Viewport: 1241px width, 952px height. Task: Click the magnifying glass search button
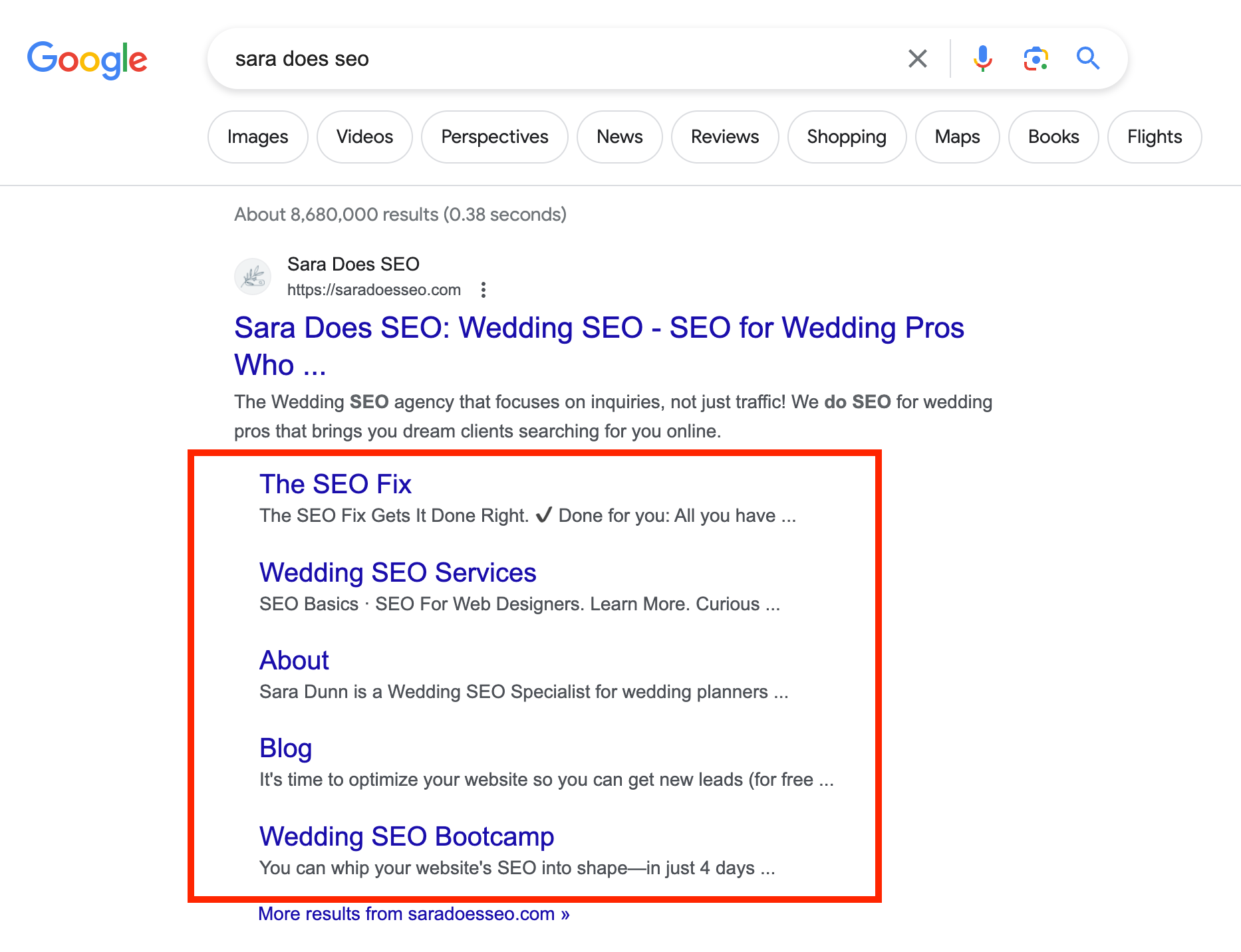coord(1088,59)
